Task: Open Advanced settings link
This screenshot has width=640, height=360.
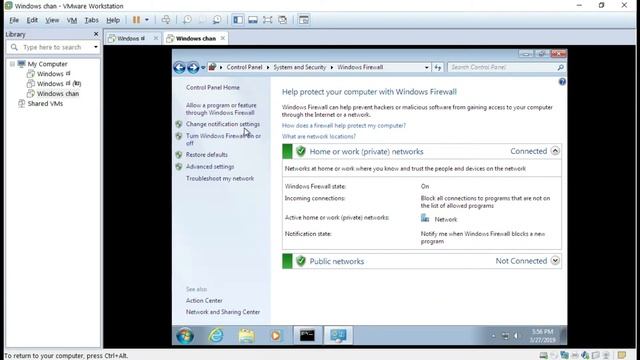Action: [x=210, y=167]
